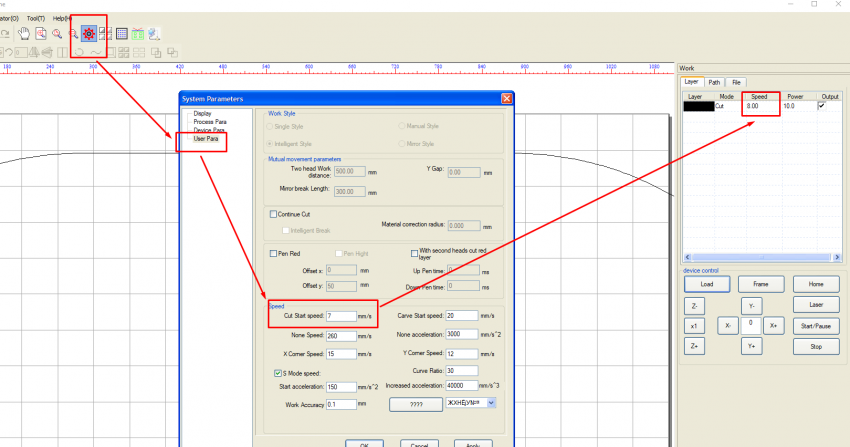
Task: Click the grid table toolbar icon
Action: [121, 34]
